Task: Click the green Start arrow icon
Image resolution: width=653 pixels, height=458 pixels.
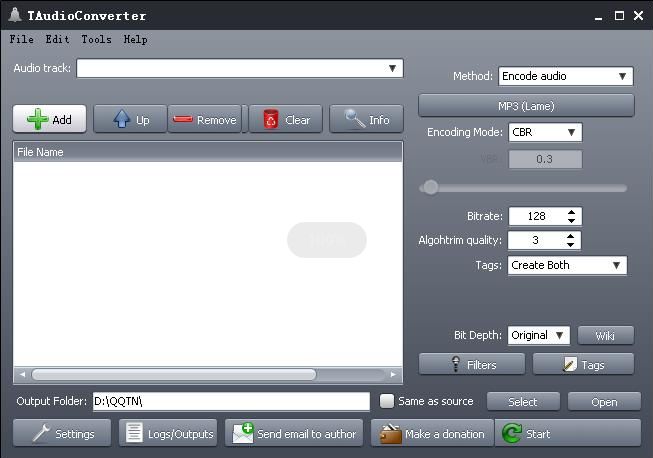Action: pyautogui.click(x=511, y=433)
